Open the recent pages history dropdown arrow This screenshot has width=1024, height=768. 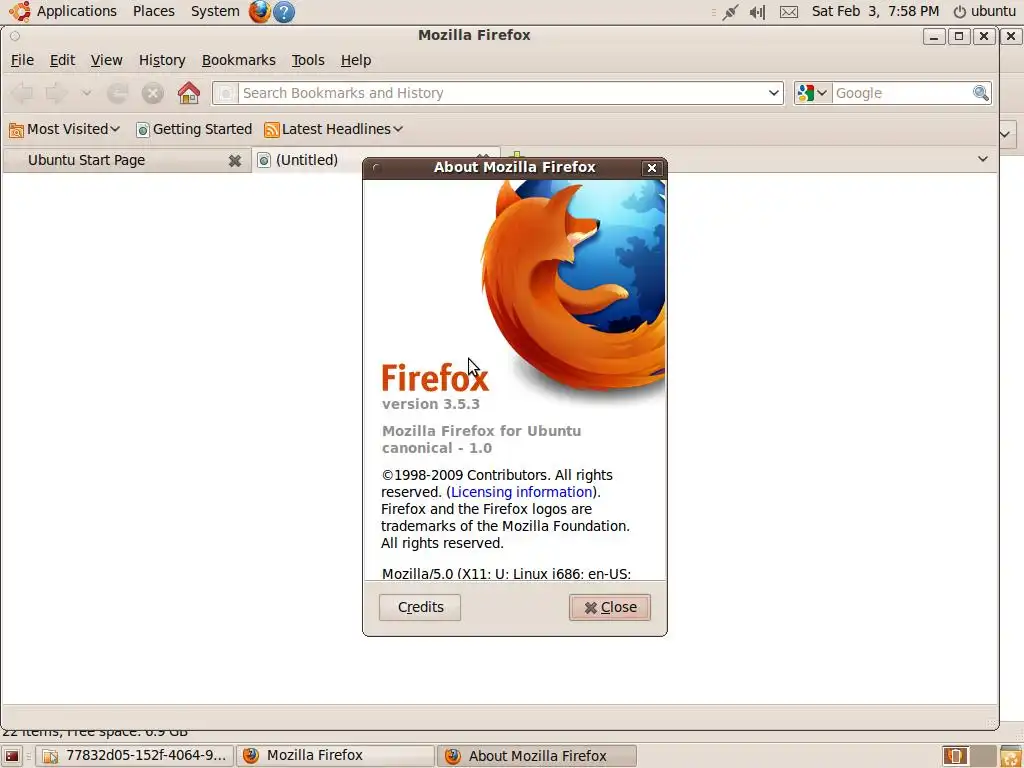click(86, 93)
